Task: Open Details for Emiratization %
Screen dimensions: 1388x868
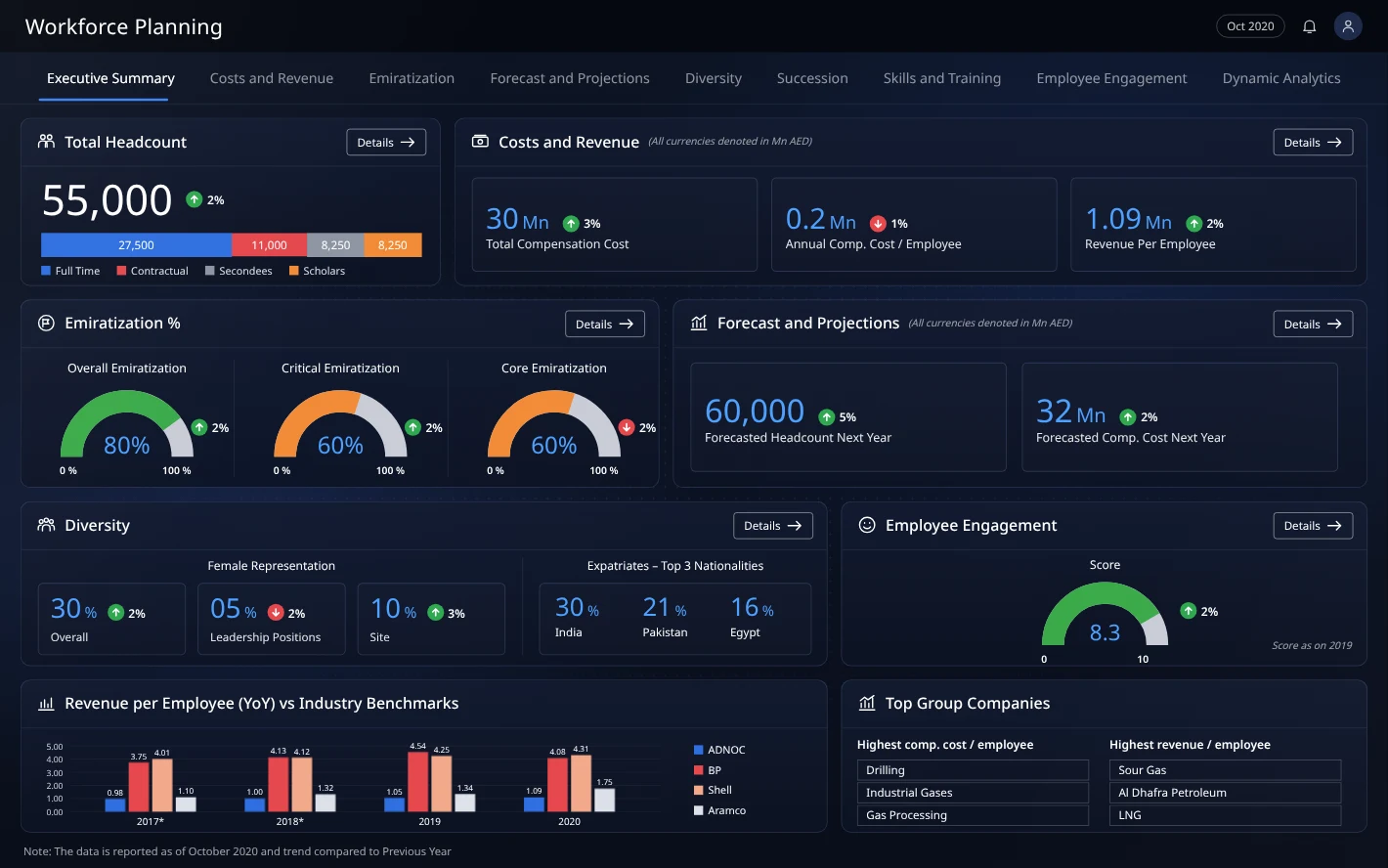Action: click(x=605, y=324)
